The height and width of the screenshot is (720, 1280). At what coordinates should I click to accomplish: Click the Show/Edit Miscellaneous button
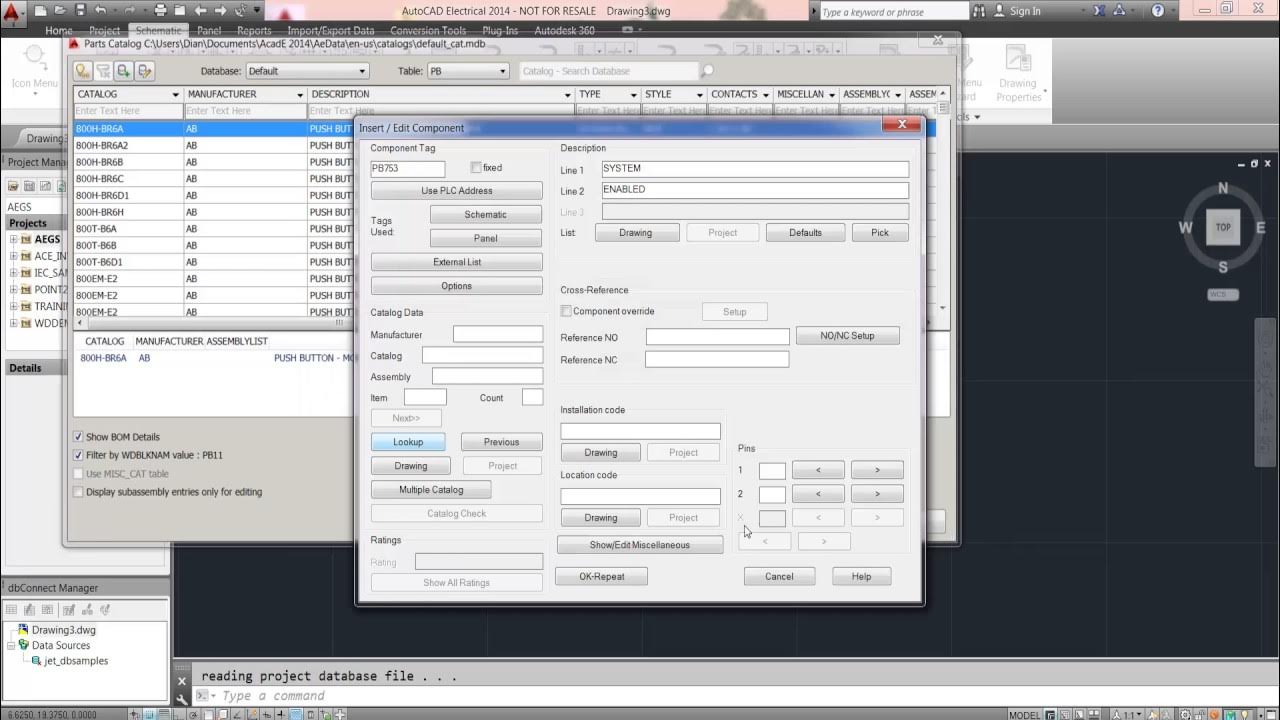[x=640, y=545]
